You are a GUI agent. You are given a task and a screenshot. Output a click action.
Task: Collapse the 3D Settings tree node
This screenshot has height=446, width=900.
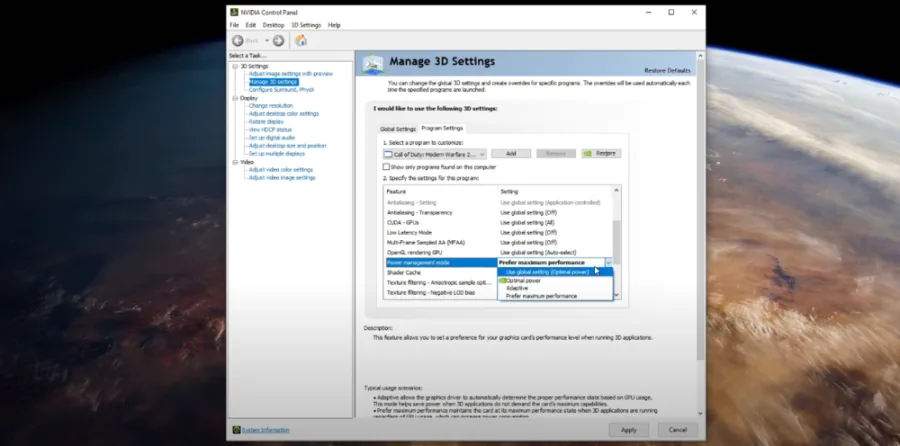coord(235,67)
